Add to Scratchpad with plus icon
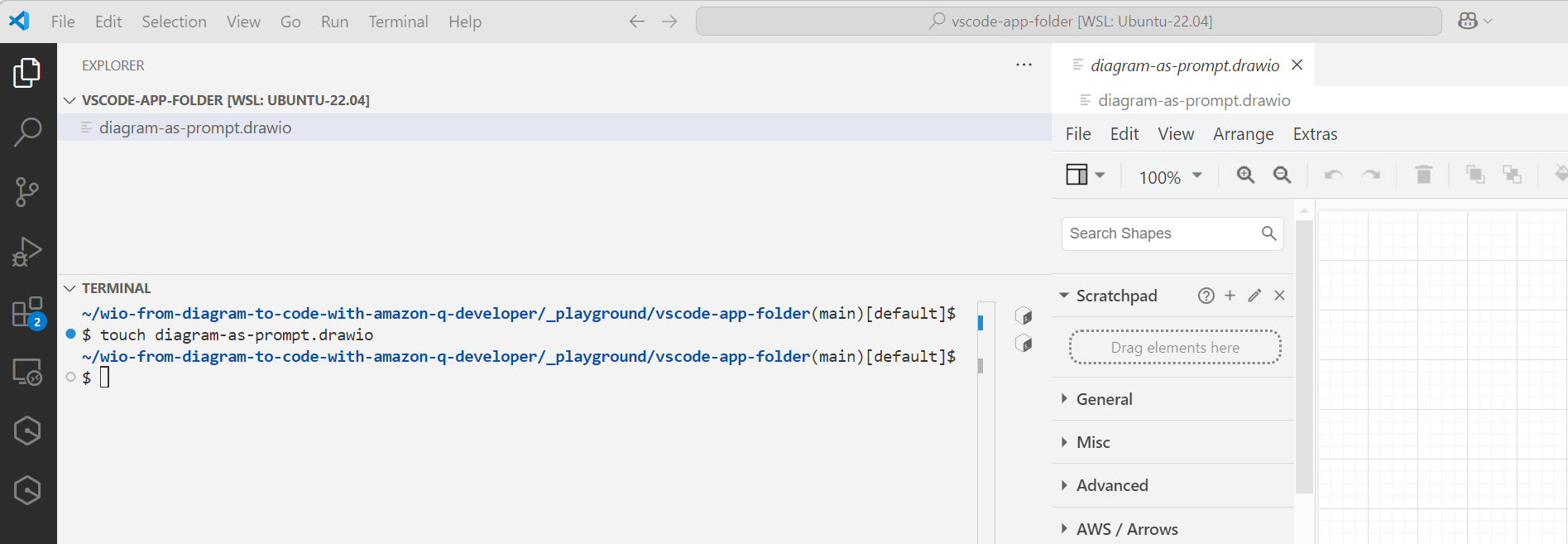The image size is (1568, 544). [1230, 296]
